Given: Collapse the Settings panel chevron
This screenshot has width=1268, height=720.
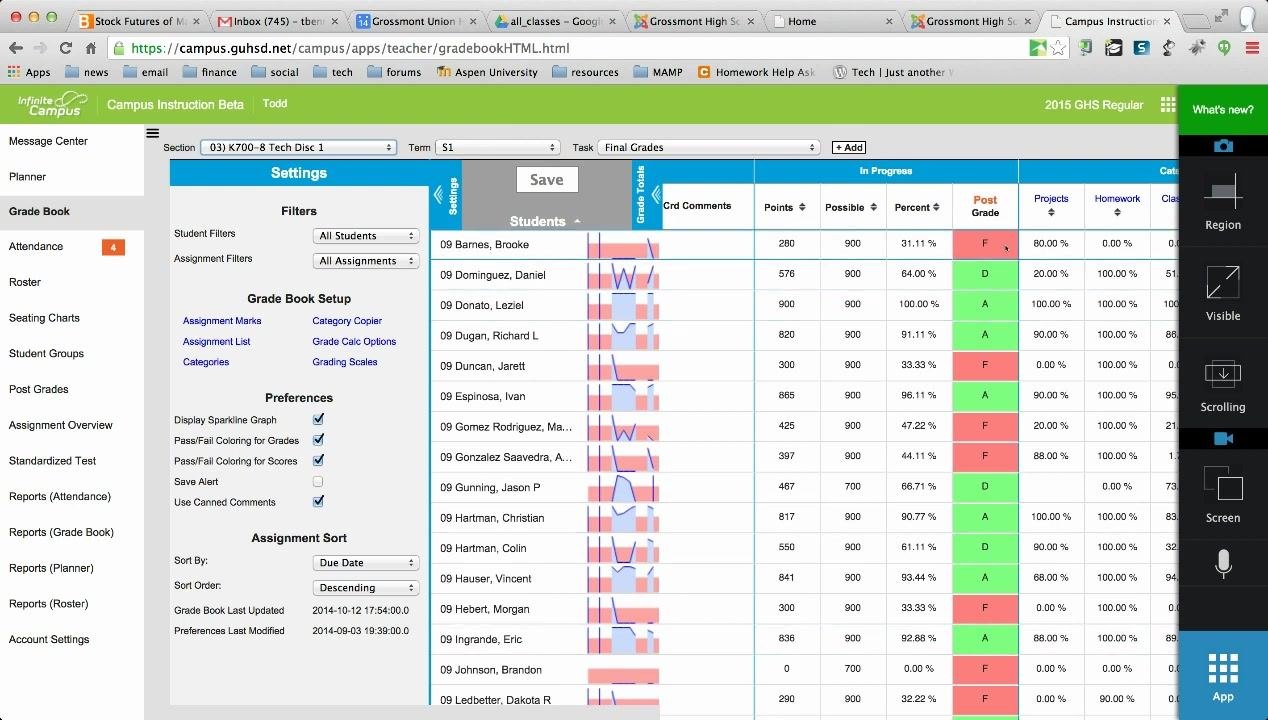Looking at the screenshot, I should (x=438, y=195).
